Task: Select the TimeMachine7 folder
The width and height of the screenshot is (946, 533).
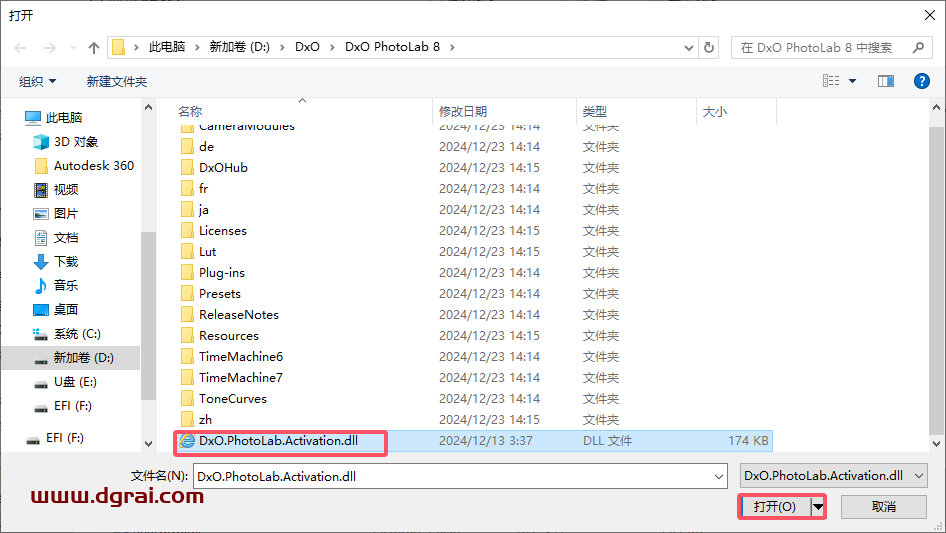Action: pyautogui.click(x=241, y=378)
